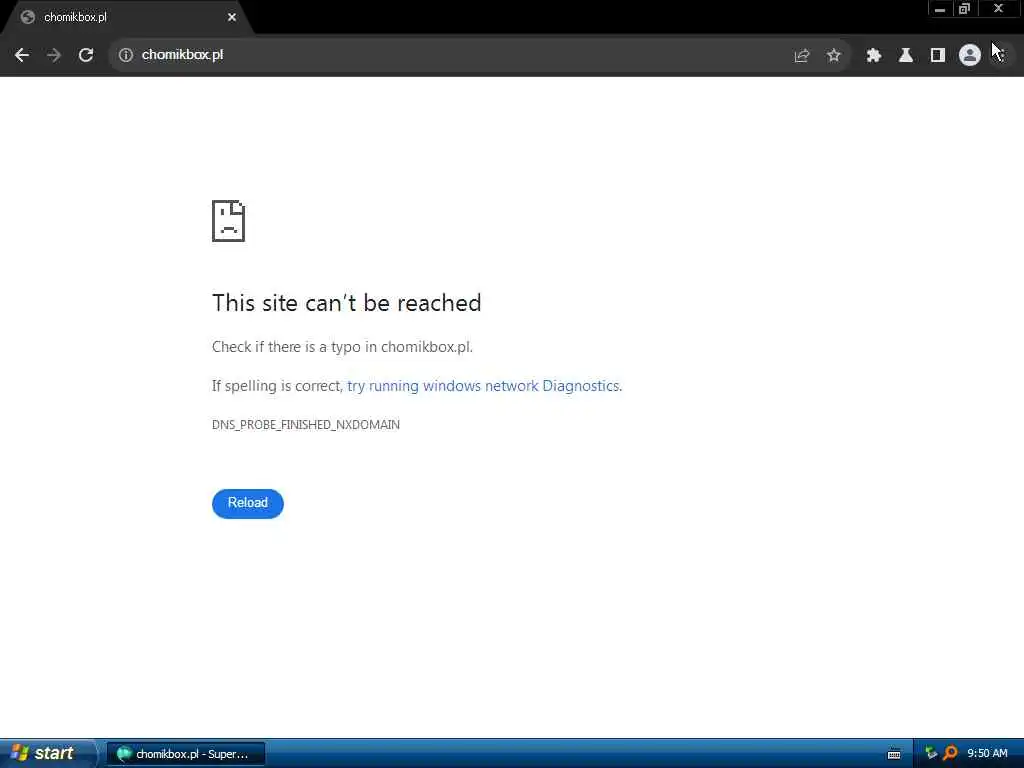Select the chomikbox.pl browser tab

(127, 18)
